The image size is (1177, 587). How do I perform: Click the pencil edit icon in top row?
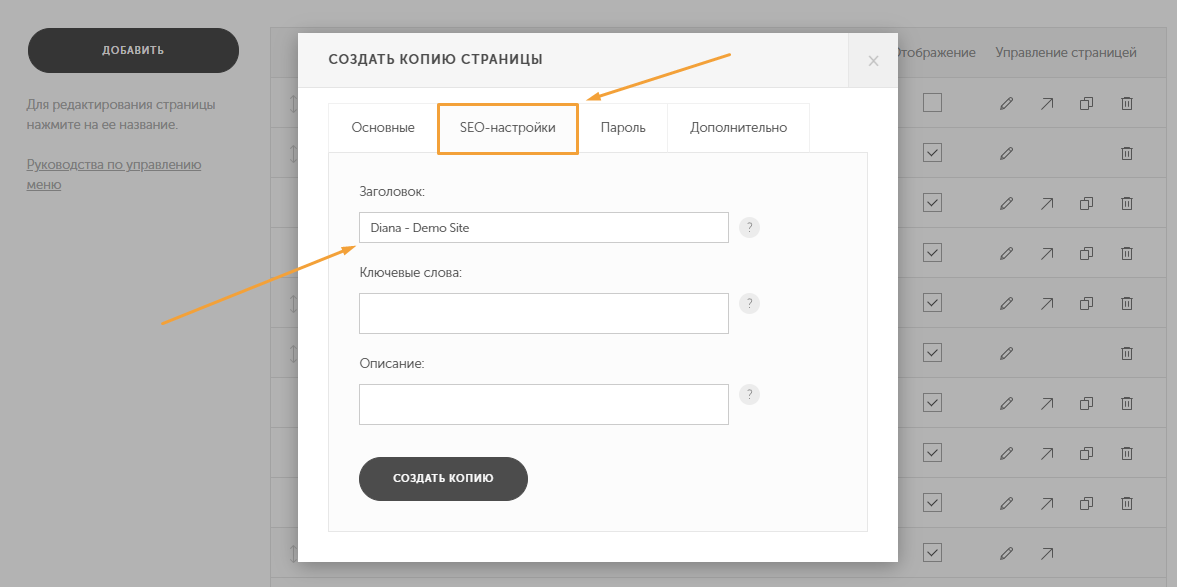click(1006, 104)
